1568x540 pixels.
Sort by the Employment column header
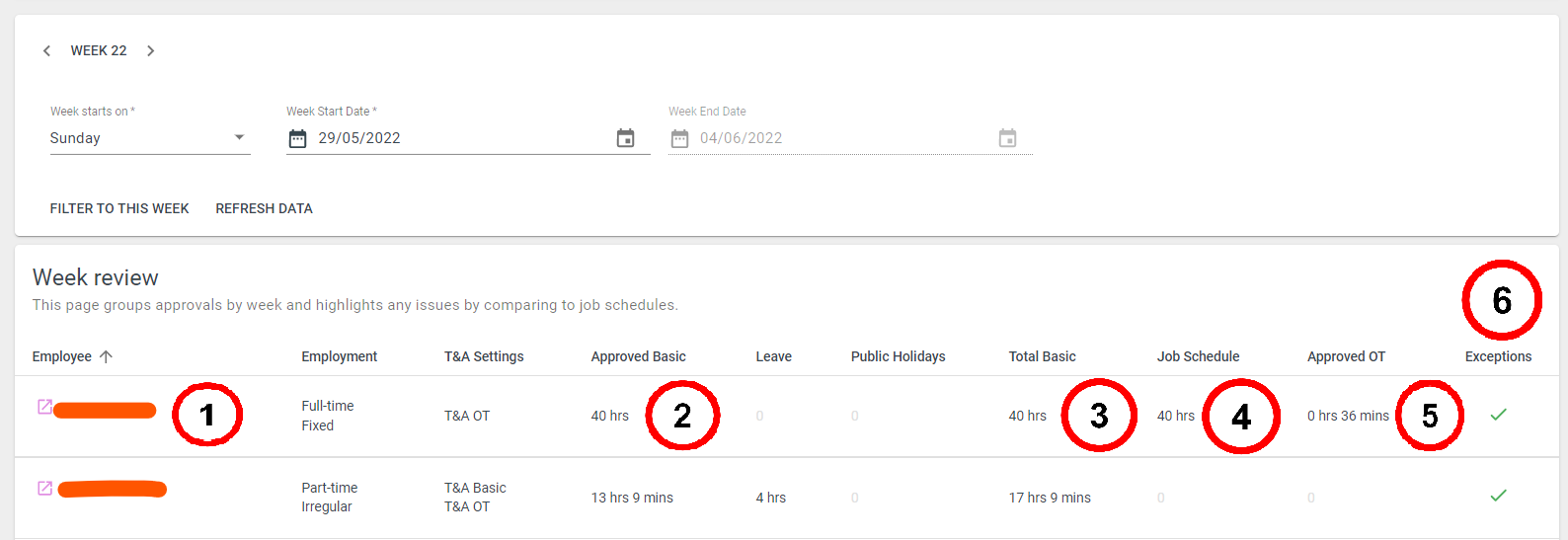click(340, 356)
